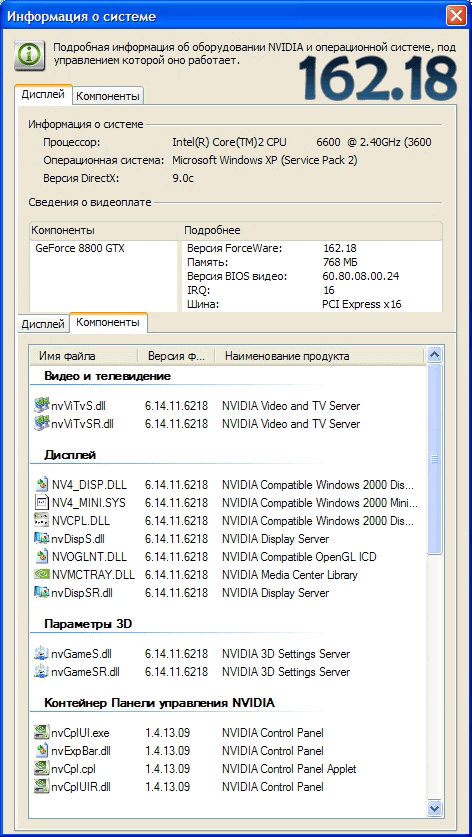Click the NVMCTRAY.DLL file name
The image size is (472, 837).
click(x=93, y=575)
